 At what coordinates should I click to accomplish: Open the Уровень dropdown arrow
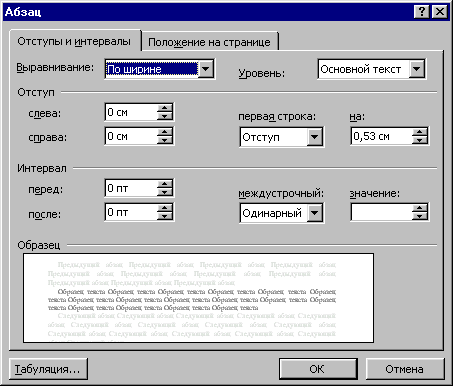click(416, 69)
